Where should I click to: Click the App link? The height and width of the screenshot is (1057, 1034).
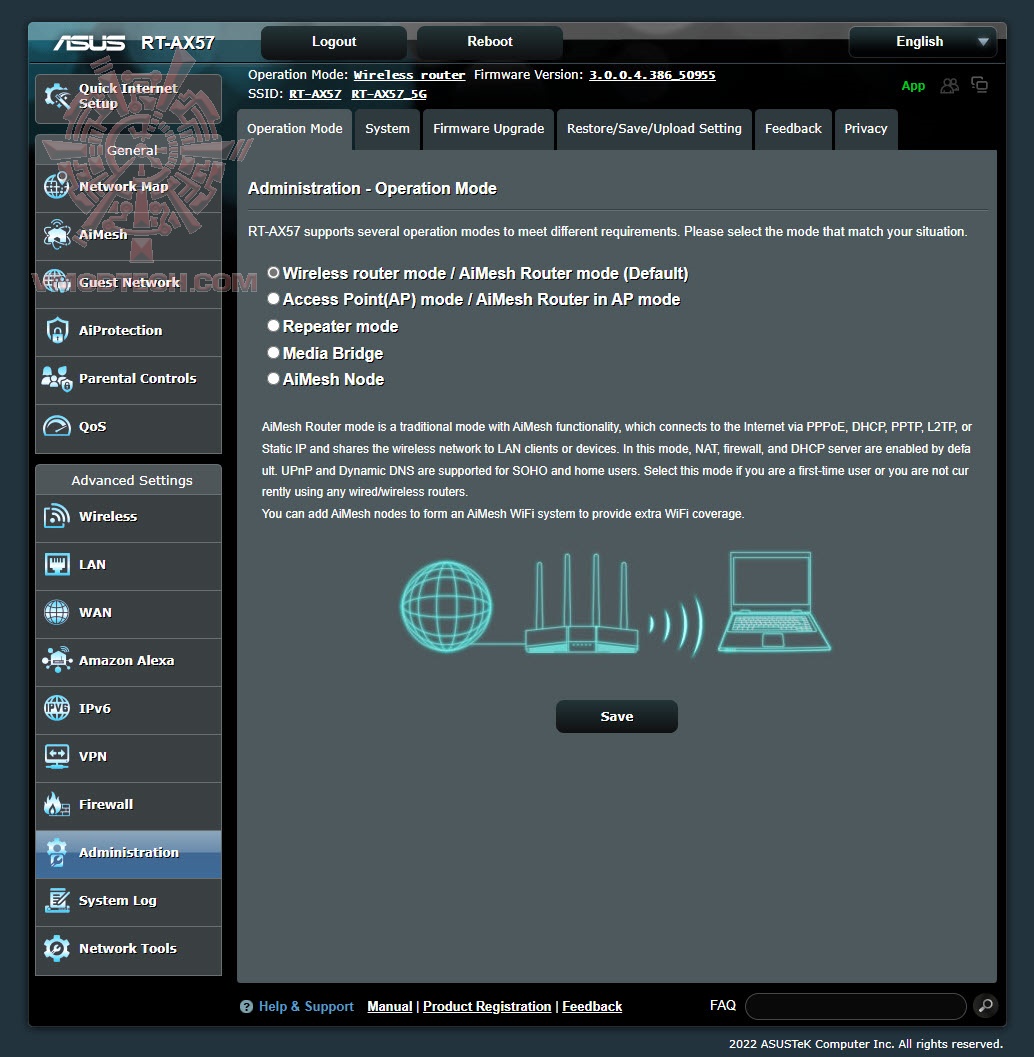(913, 86)
